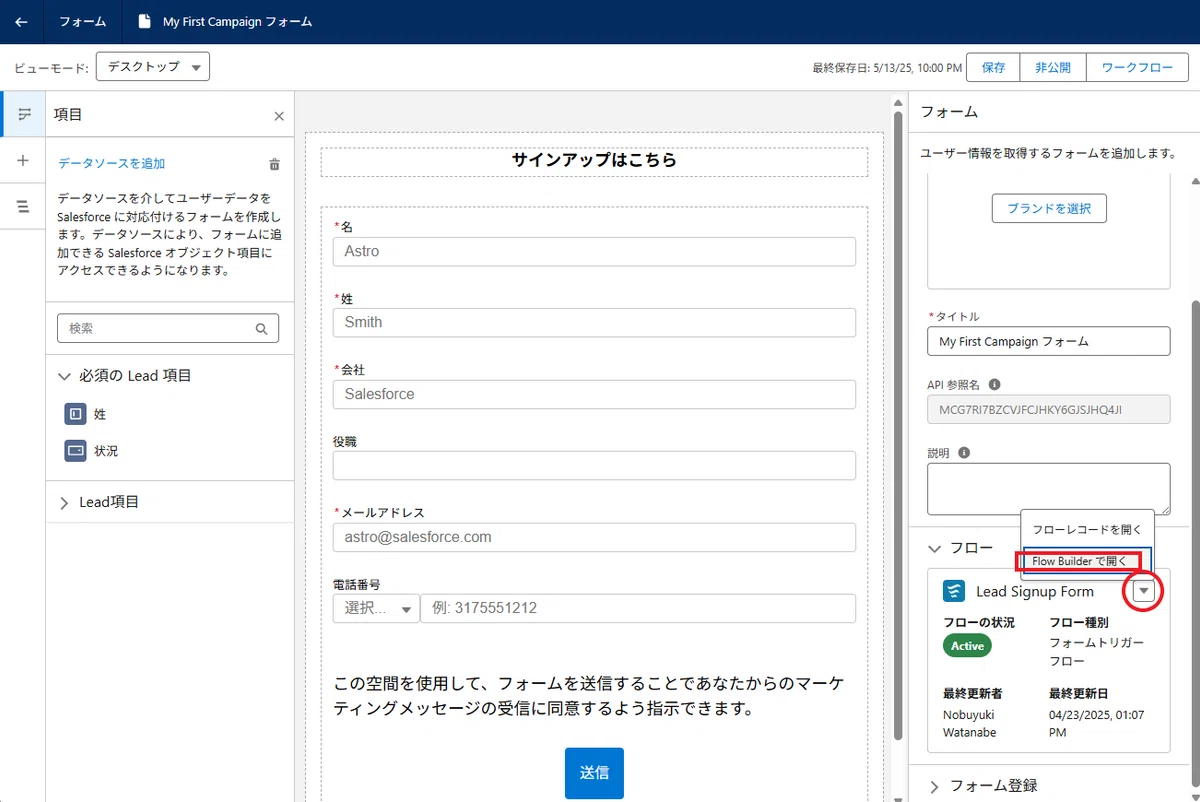The height and width of the screenshot is (802, 1200).
Task: Open the ビューモード デスクトップ dropdown
Action: tap(153, 67)
